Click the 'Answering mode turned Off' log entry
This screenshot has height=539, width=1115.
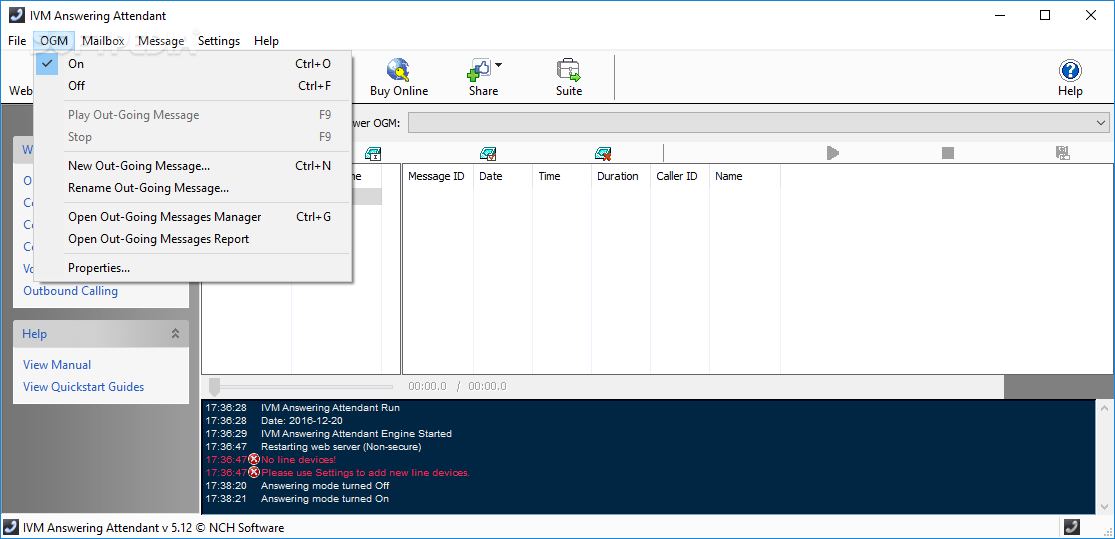click(325, 486)
